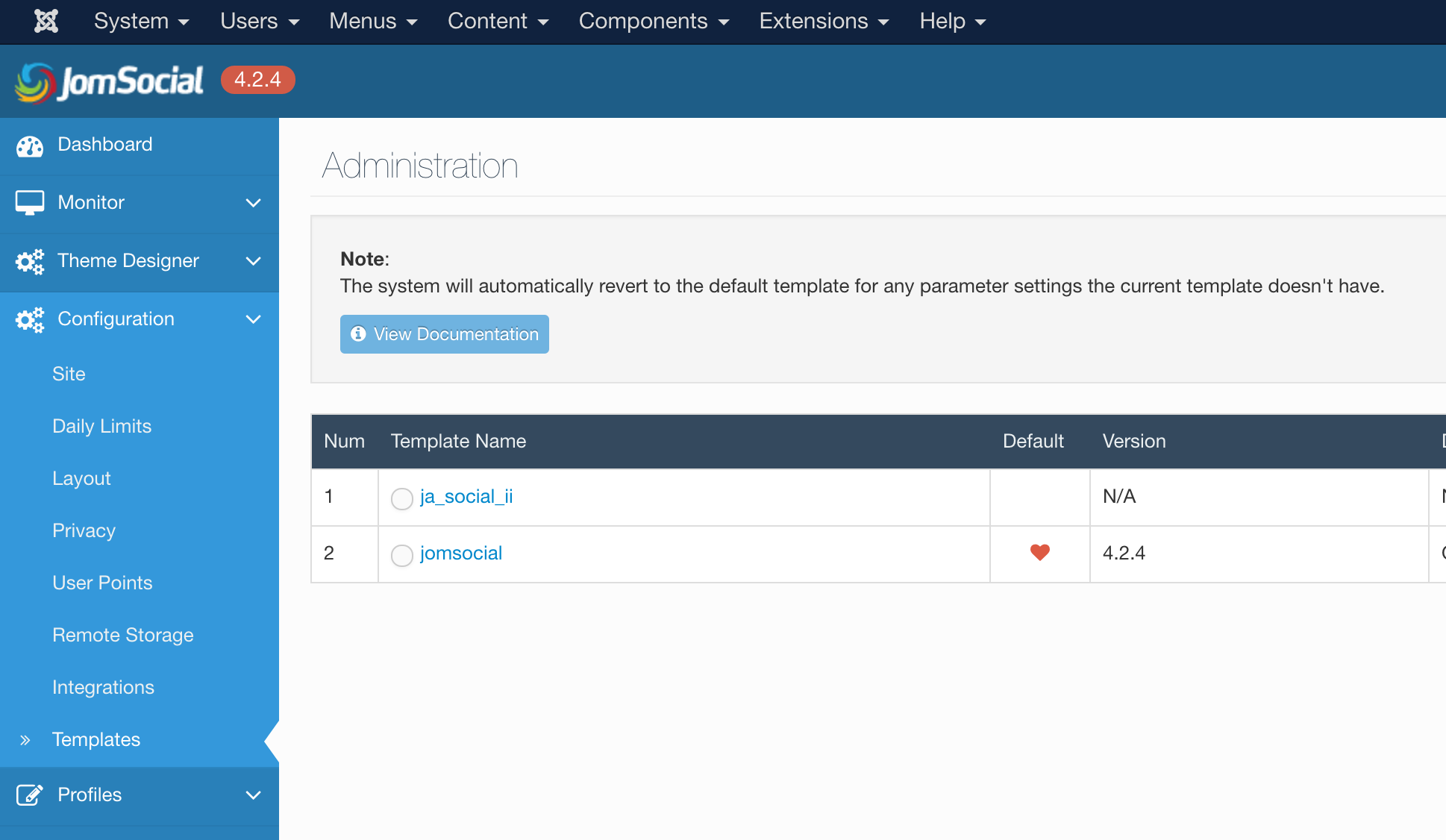Click the Template Name column header

458,441
